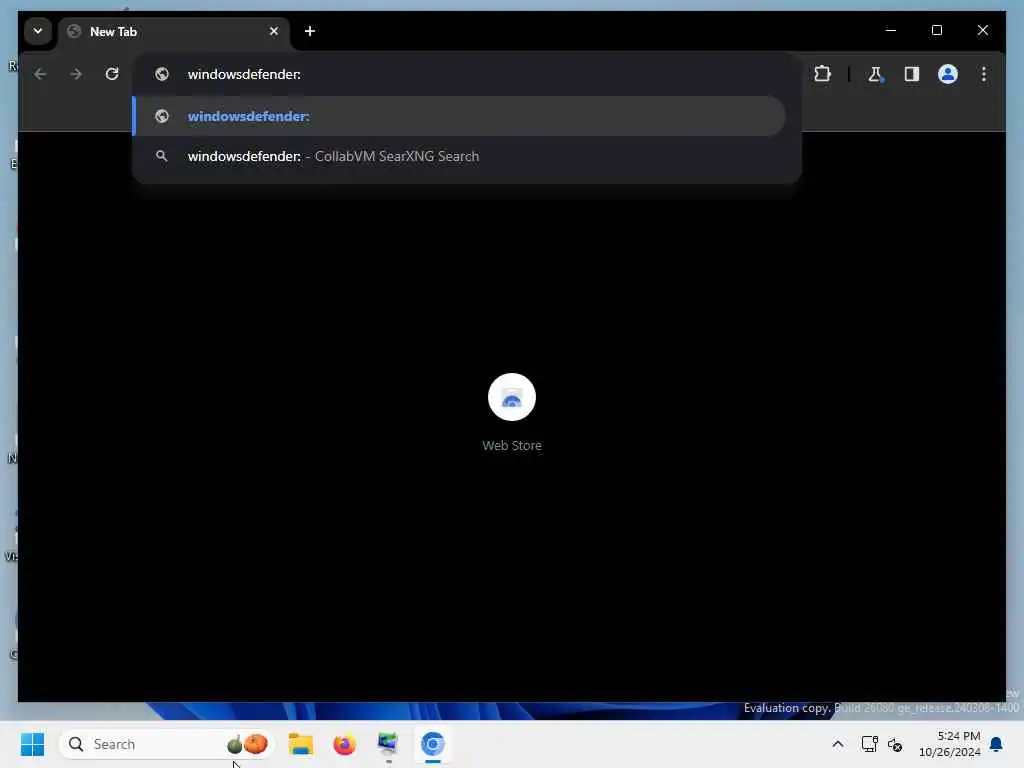Reload the current page
The image size is (1024, 768).
pos(112,74)
